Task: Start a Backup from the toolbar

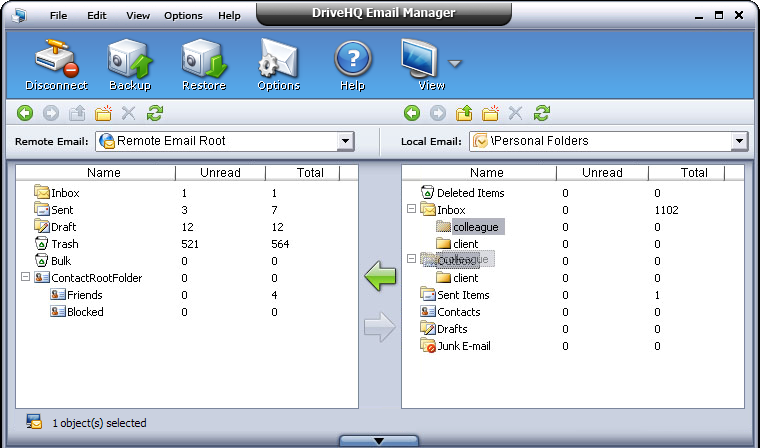Action: (x=129, y=62)
